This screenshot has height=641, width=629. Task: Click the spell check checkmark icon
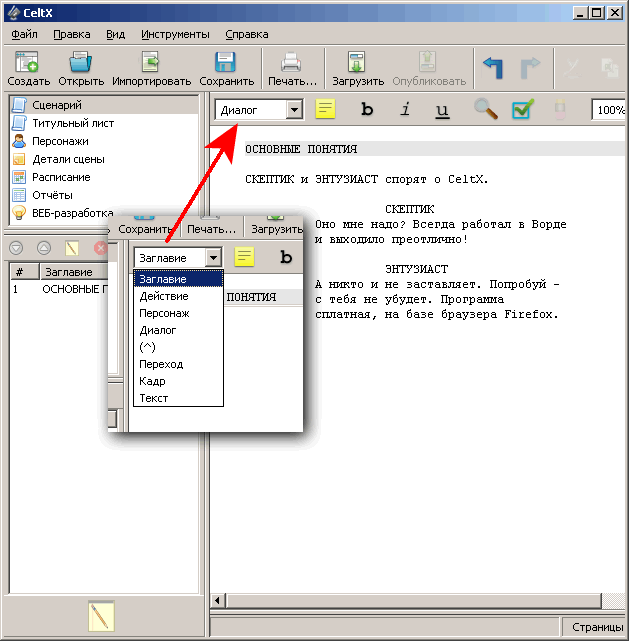tap(523, 109)
